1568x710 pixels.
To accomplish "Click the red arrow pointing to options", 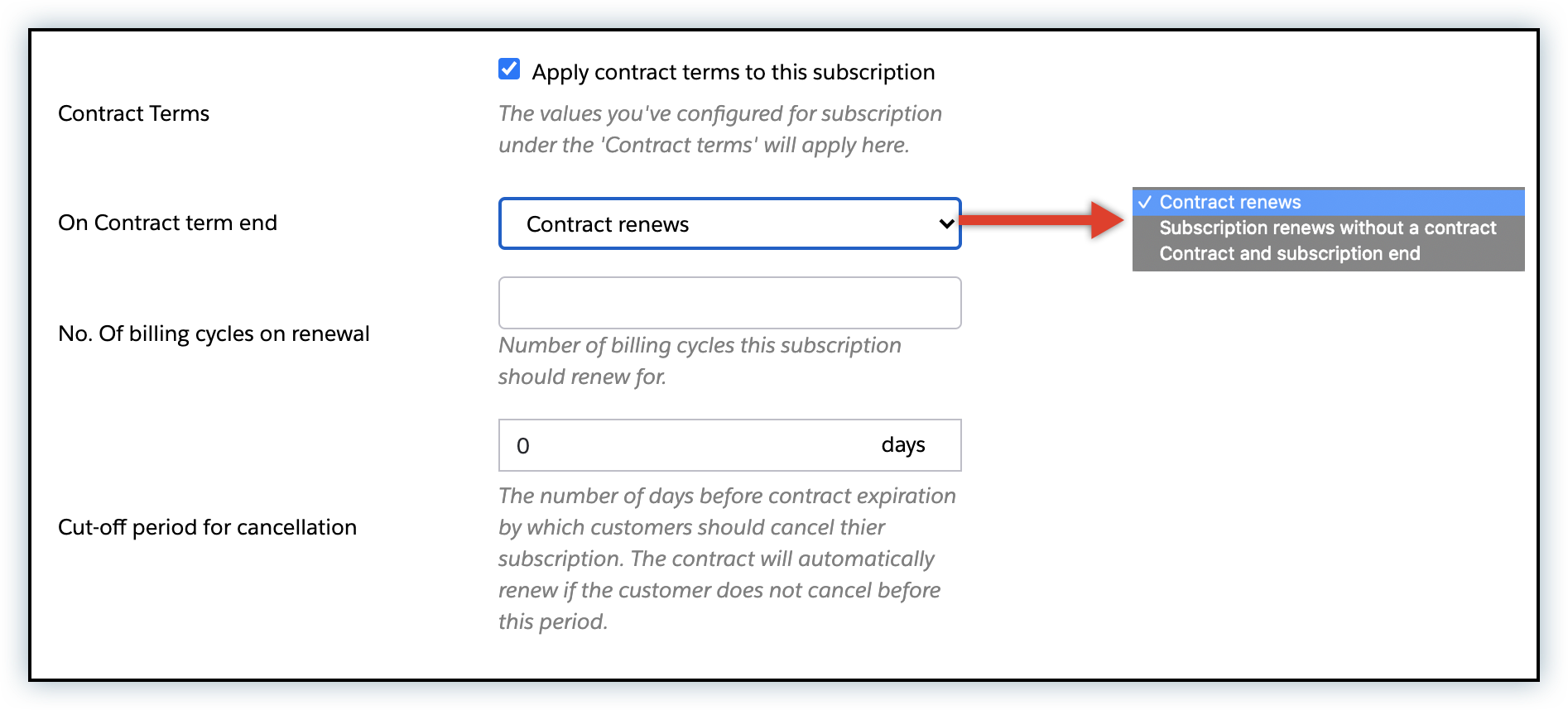I will [1043, 219].
